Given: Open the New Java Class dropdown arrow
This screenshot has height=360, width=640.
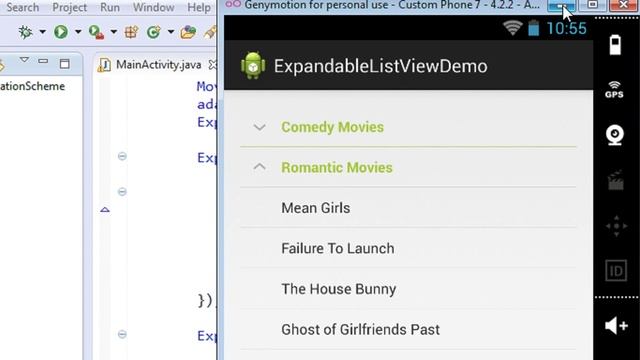Looking at the screenshot, I should click(171, 32).
